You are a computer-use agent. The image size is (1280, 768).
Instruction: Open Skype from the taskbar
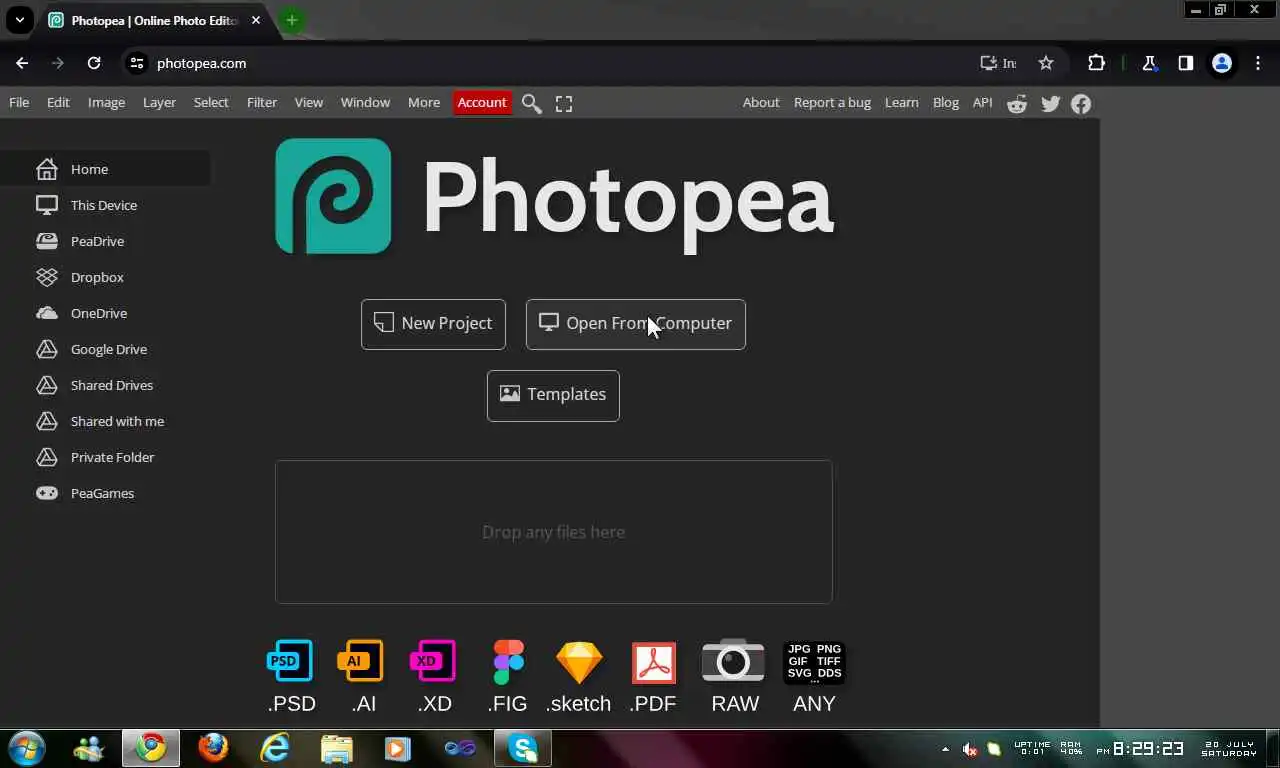coord(523,748)
